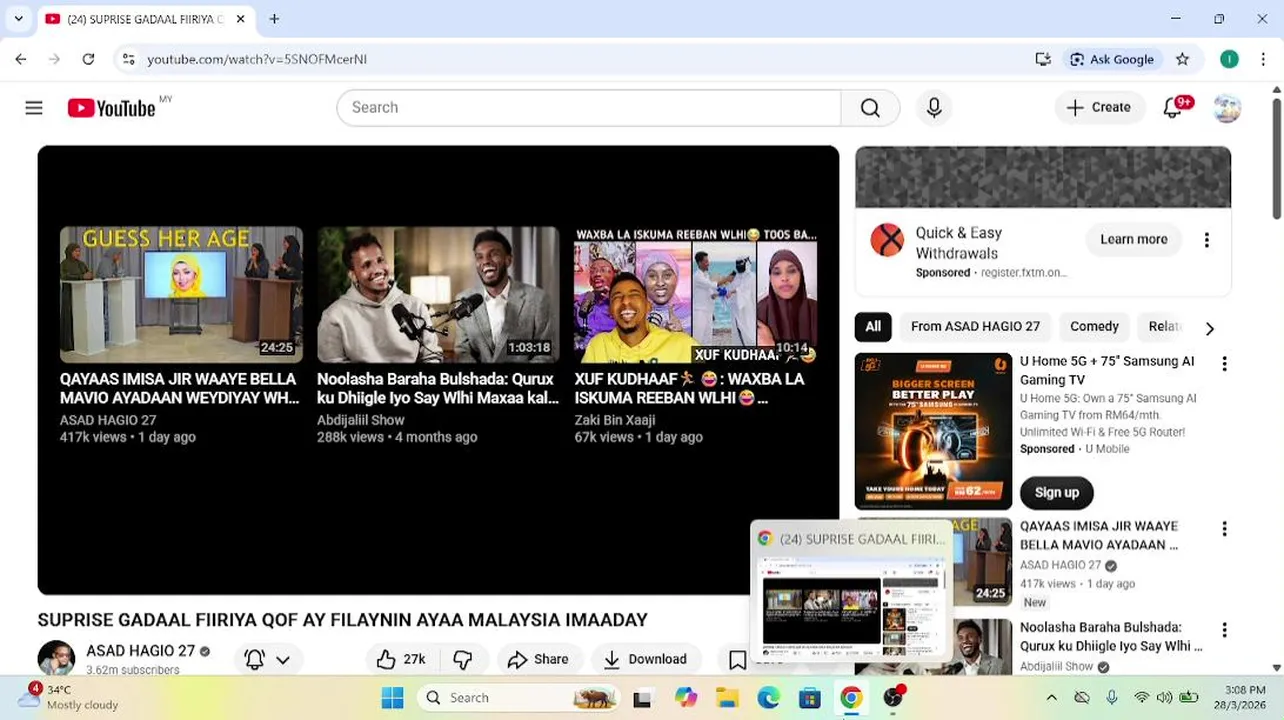Open the YouTube hamburger guide menu

[34, 108]
